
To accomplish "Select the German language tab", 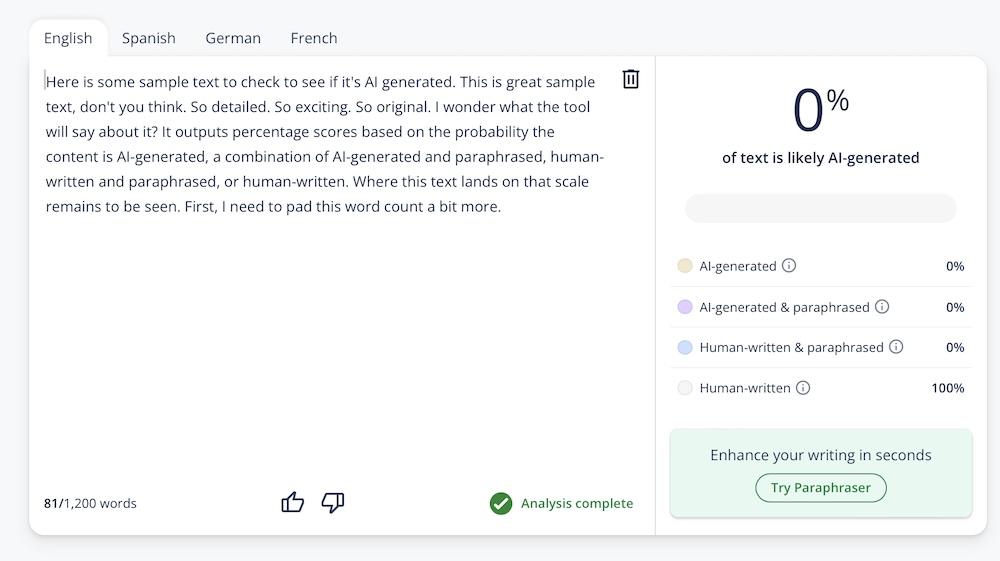I will pos(233,38).
